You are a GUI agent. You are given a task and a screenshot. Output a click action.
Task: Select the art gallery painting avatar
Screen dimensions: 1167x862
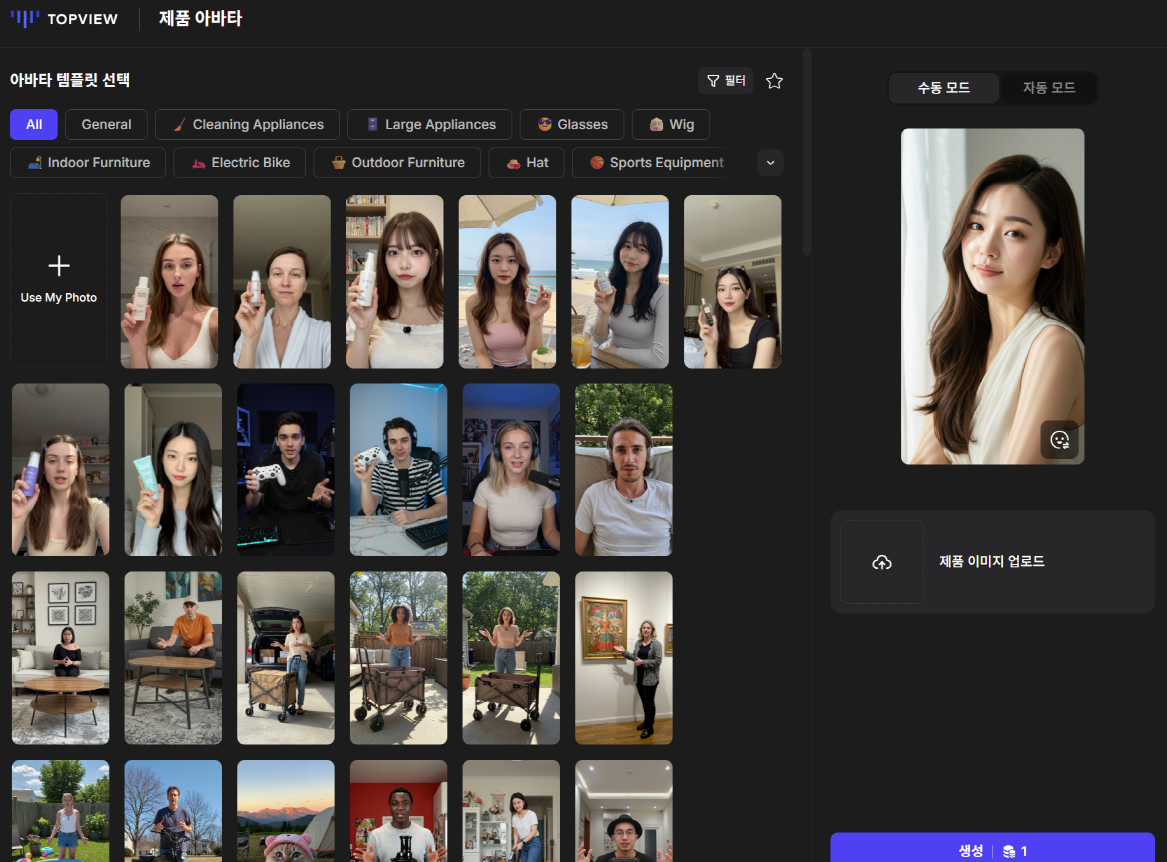(624, 658)
